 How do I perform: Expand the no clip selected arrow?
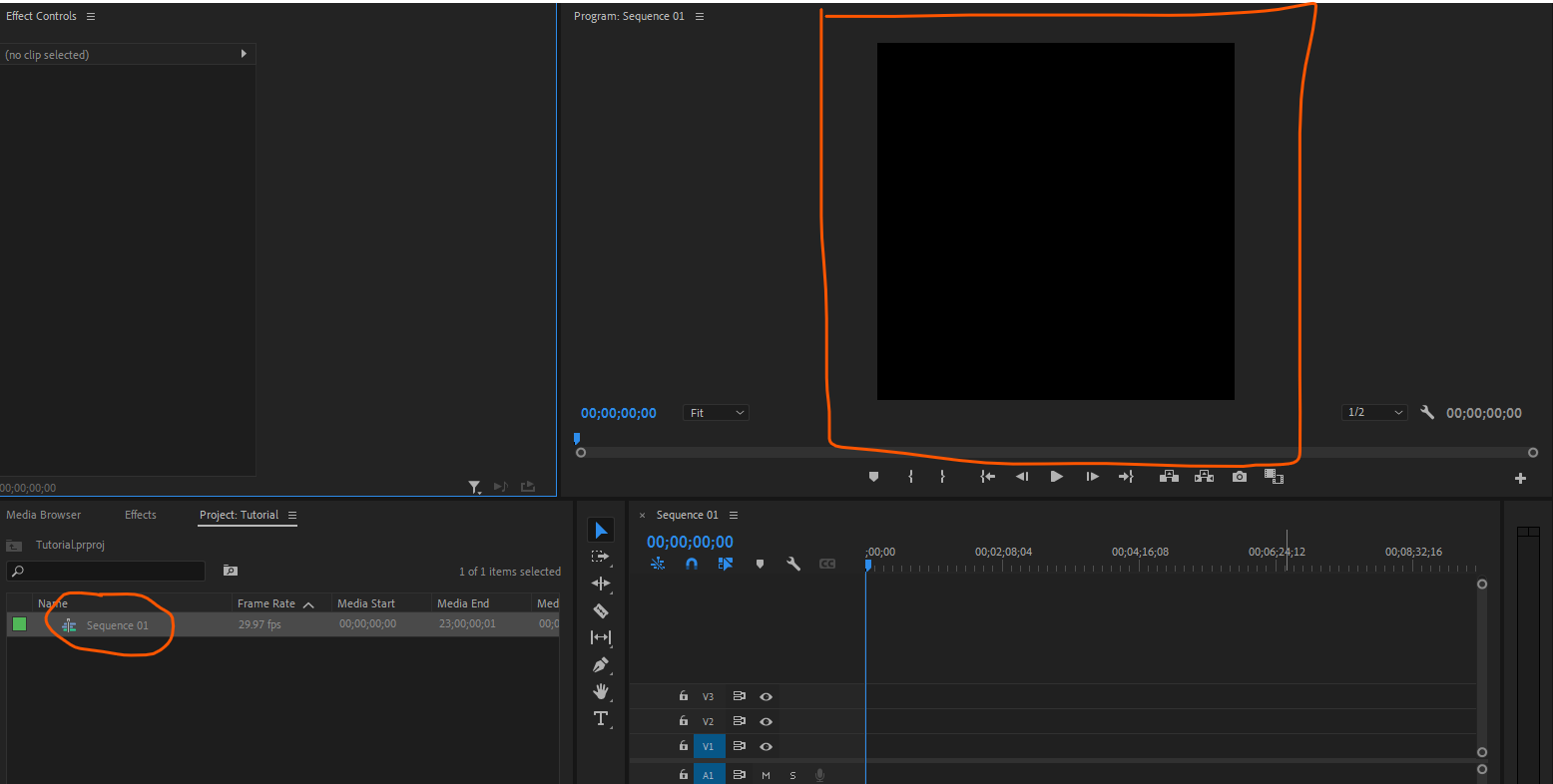[x=244, y=54]
